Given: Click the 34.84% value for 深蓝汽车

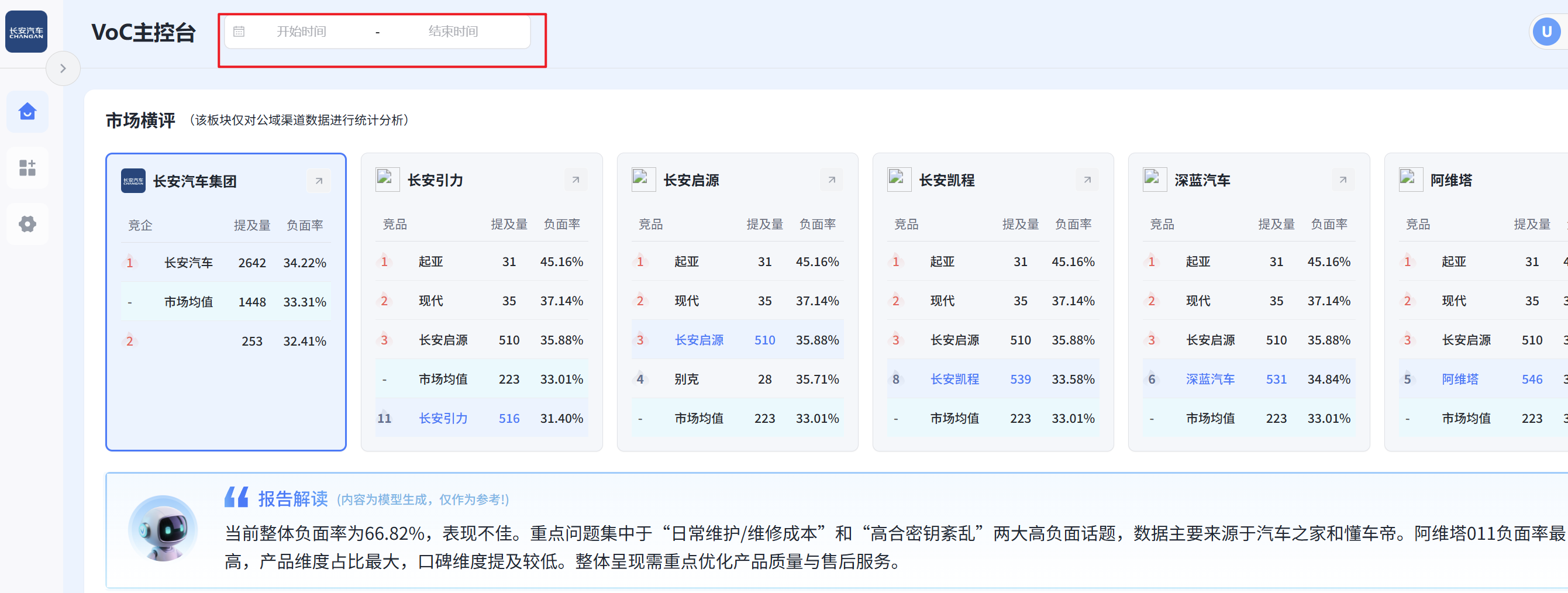Looking at the screenshot, I should [1328, 380].
